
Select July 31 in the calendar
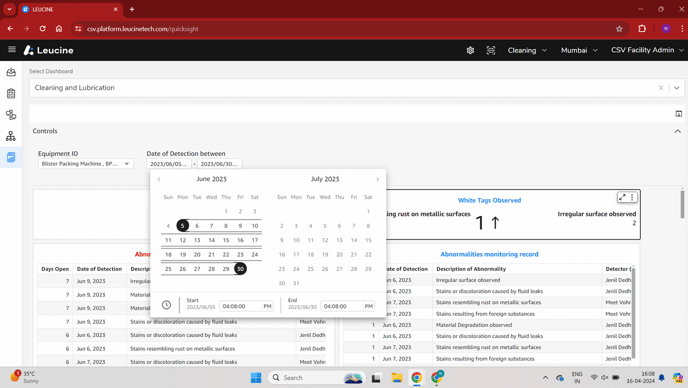296,283
